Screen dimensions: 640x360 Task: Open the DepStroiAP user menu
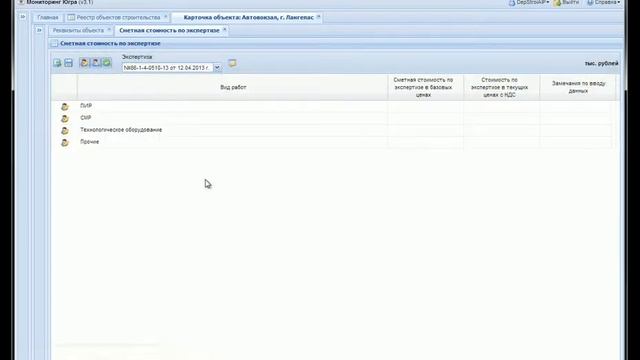[x=529, y=2]
